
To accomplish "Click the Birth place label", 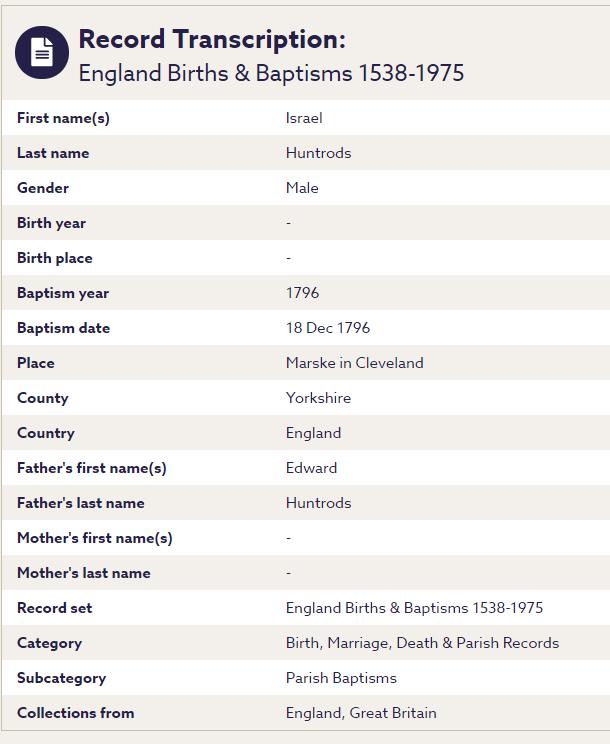I will click(x=55, y=258).
